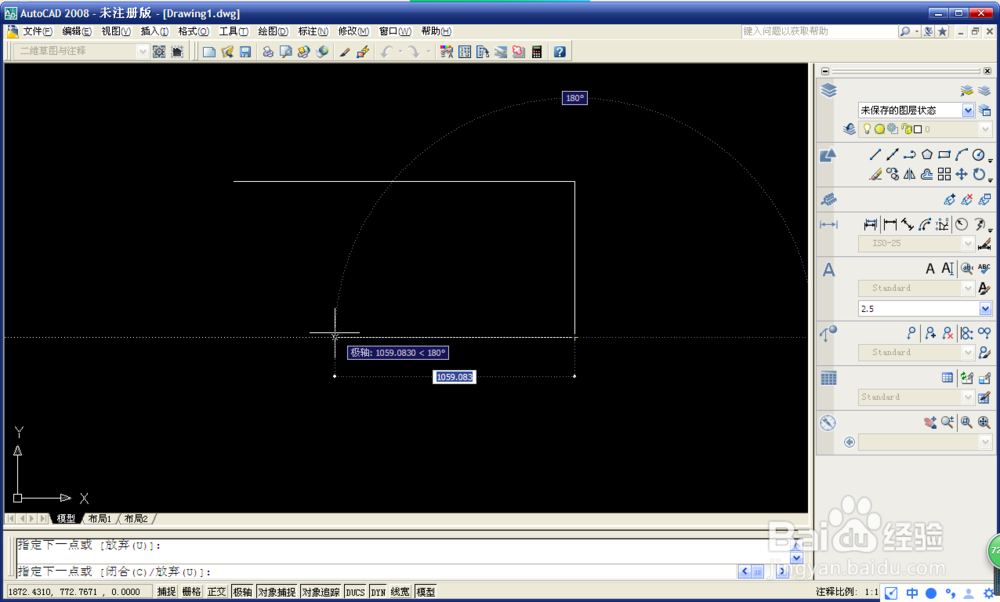Open the text style Standard dropdown

tap(968, 288)
